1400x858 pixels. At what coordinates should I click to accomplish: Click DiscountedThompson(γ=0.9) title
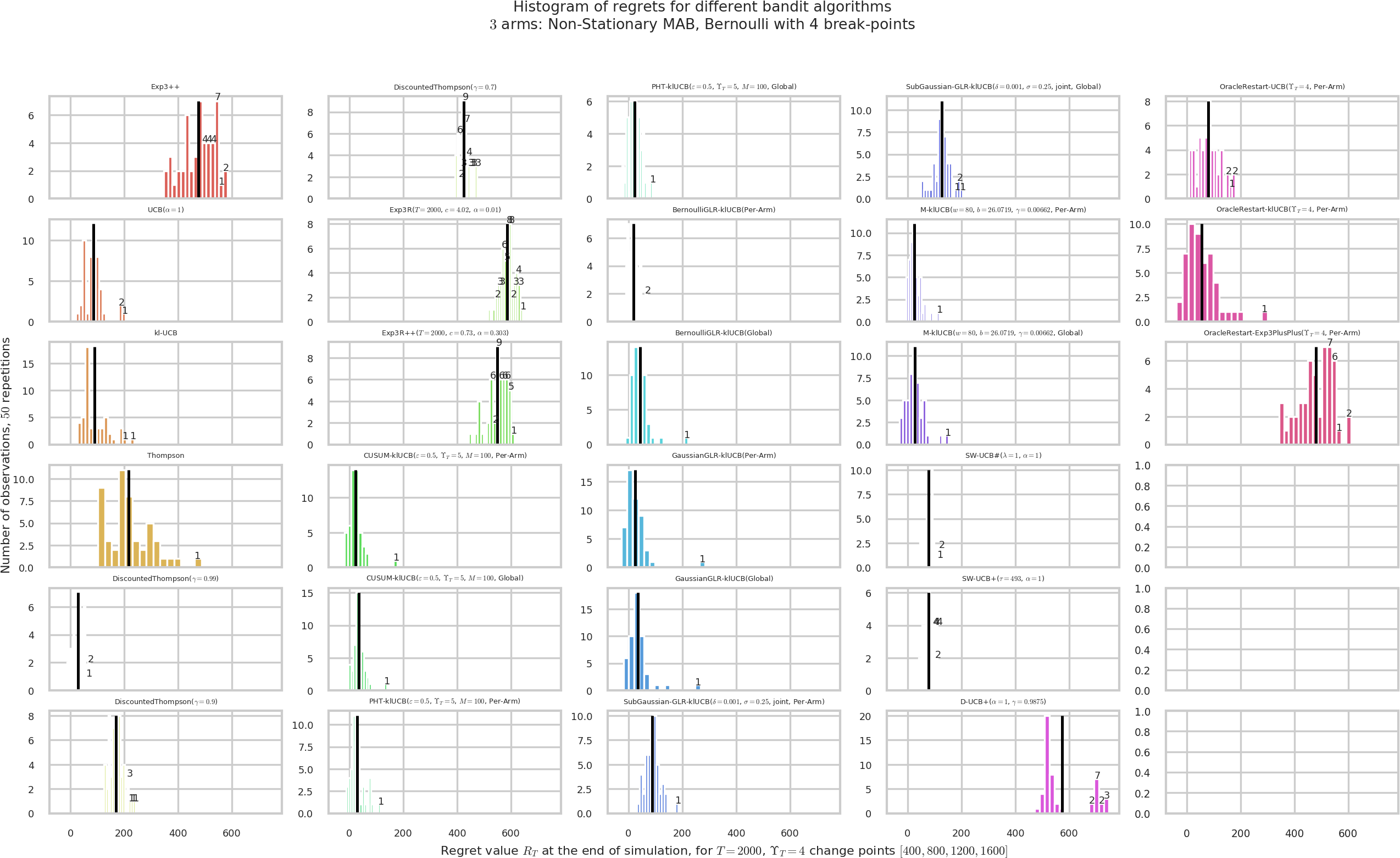[x=165, y=701]
